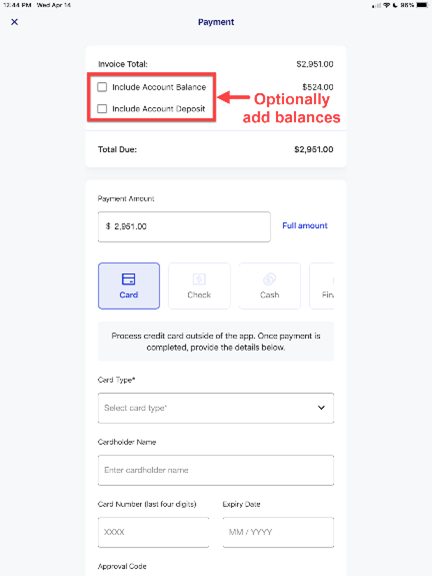Enable Include Account Balance checkbox
This screenshot has width=432, height=576.
pyautogui.click(x=102, y=87)
